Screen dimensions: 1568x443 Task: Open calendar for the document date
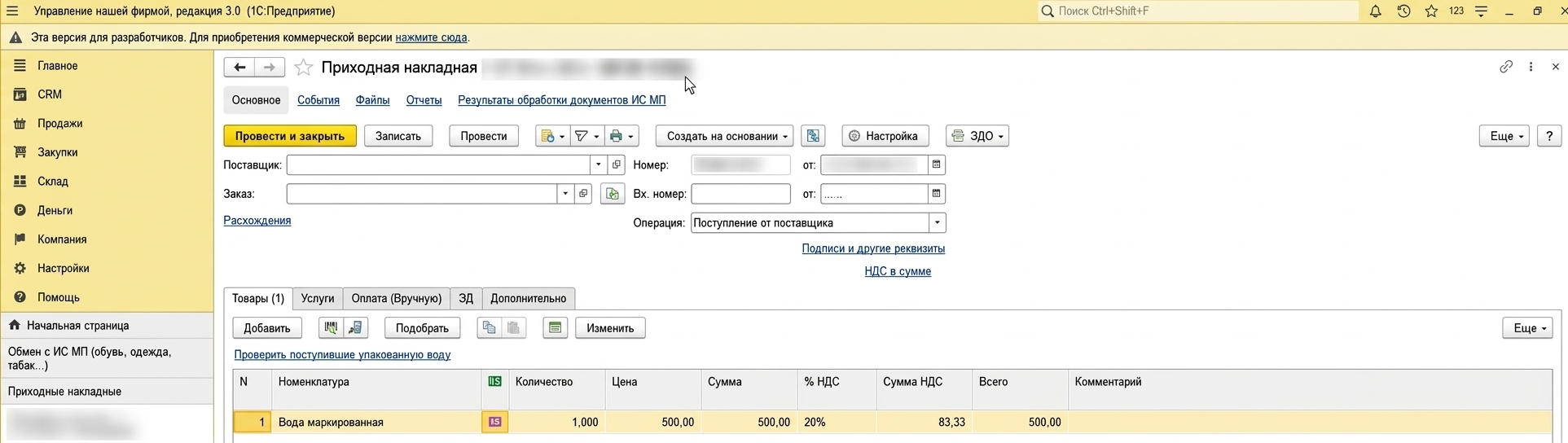coord(937,164)
